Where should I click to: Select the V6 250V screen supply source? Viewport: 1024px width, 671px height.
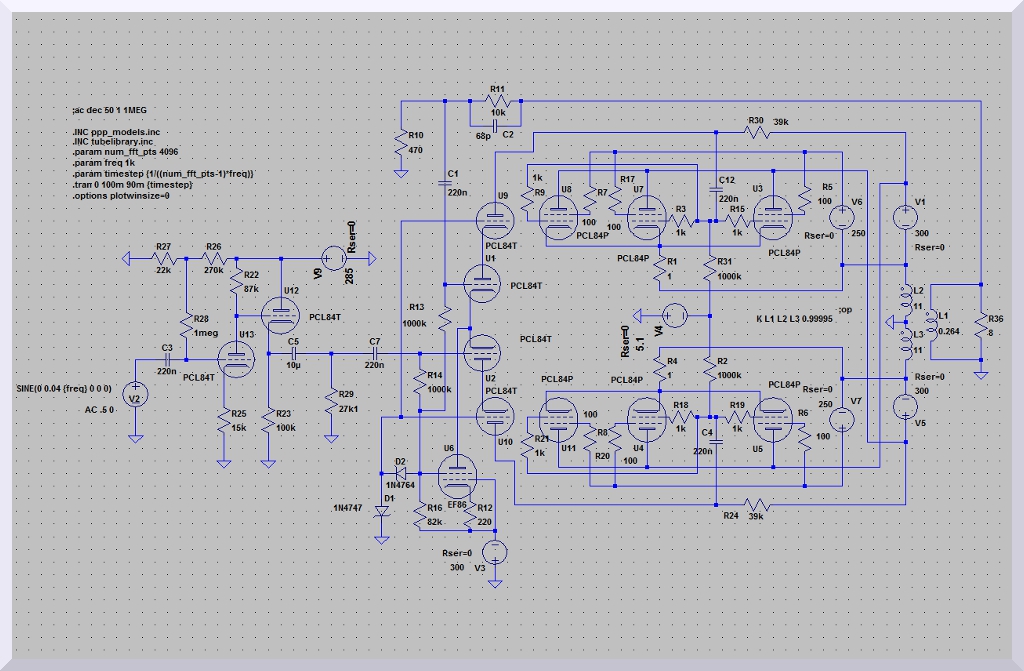tap(842, 217)
